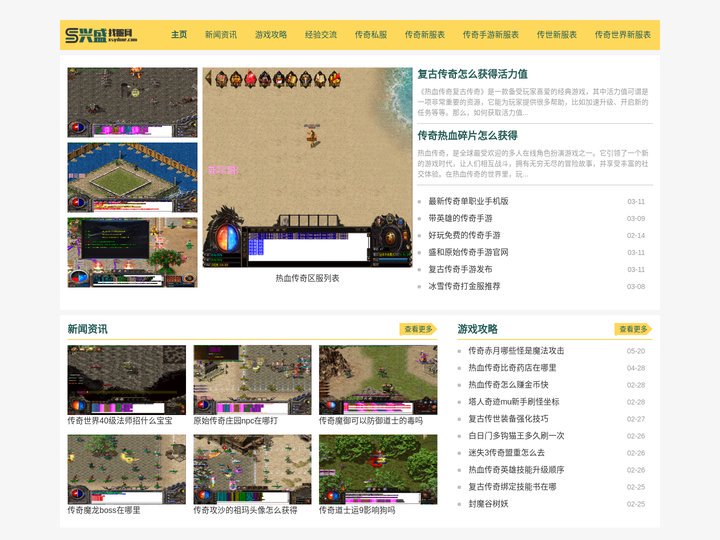Open 热血传奇比奇药店在哪里 guide
The image size is (720, 540).
coord(512,368)
